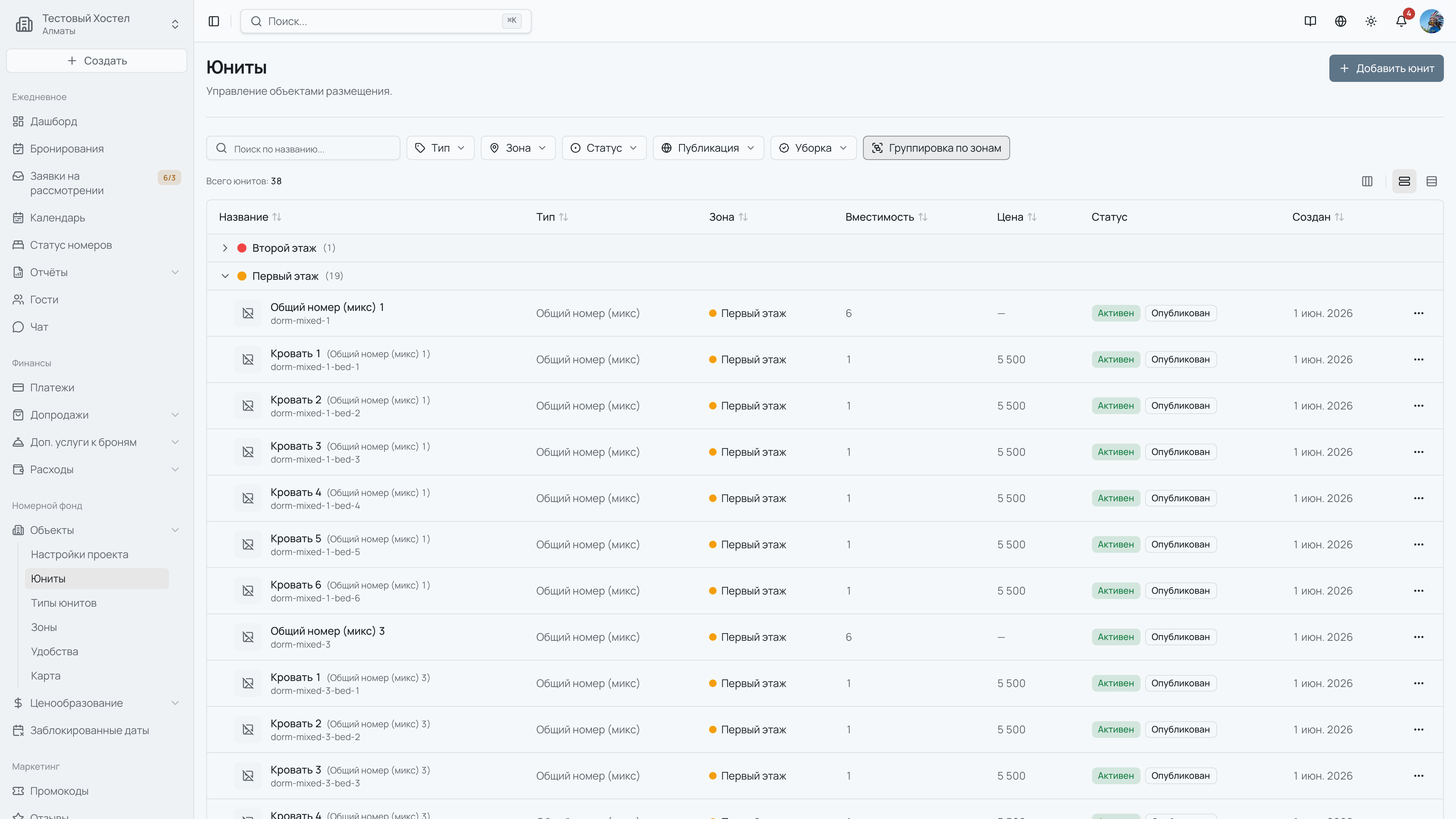Collapse the Первый этаж group
This screenshot has width=1456, height=819.
225,276
